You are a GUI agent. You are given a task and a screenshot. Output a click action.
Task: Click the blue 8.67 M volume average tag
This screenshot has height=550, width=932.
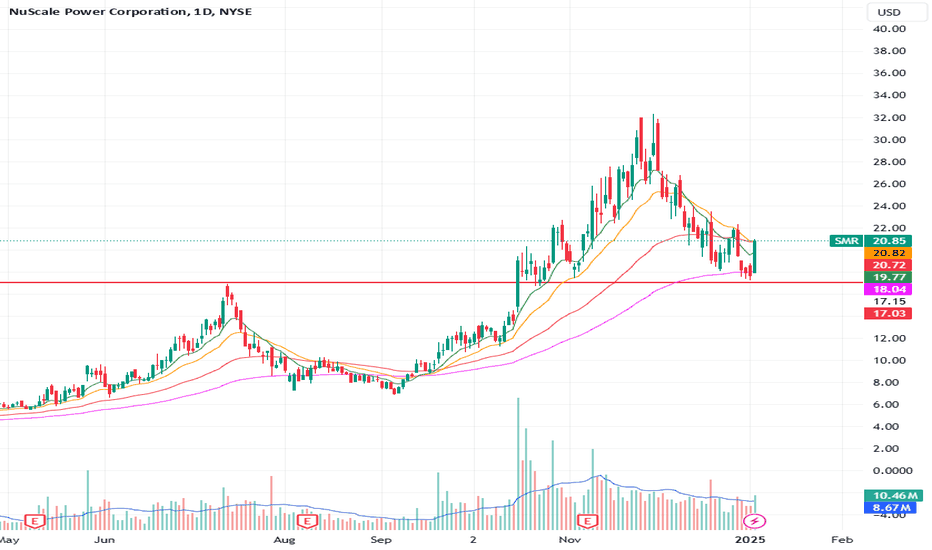pyautogui.click(x=889, y=508)
